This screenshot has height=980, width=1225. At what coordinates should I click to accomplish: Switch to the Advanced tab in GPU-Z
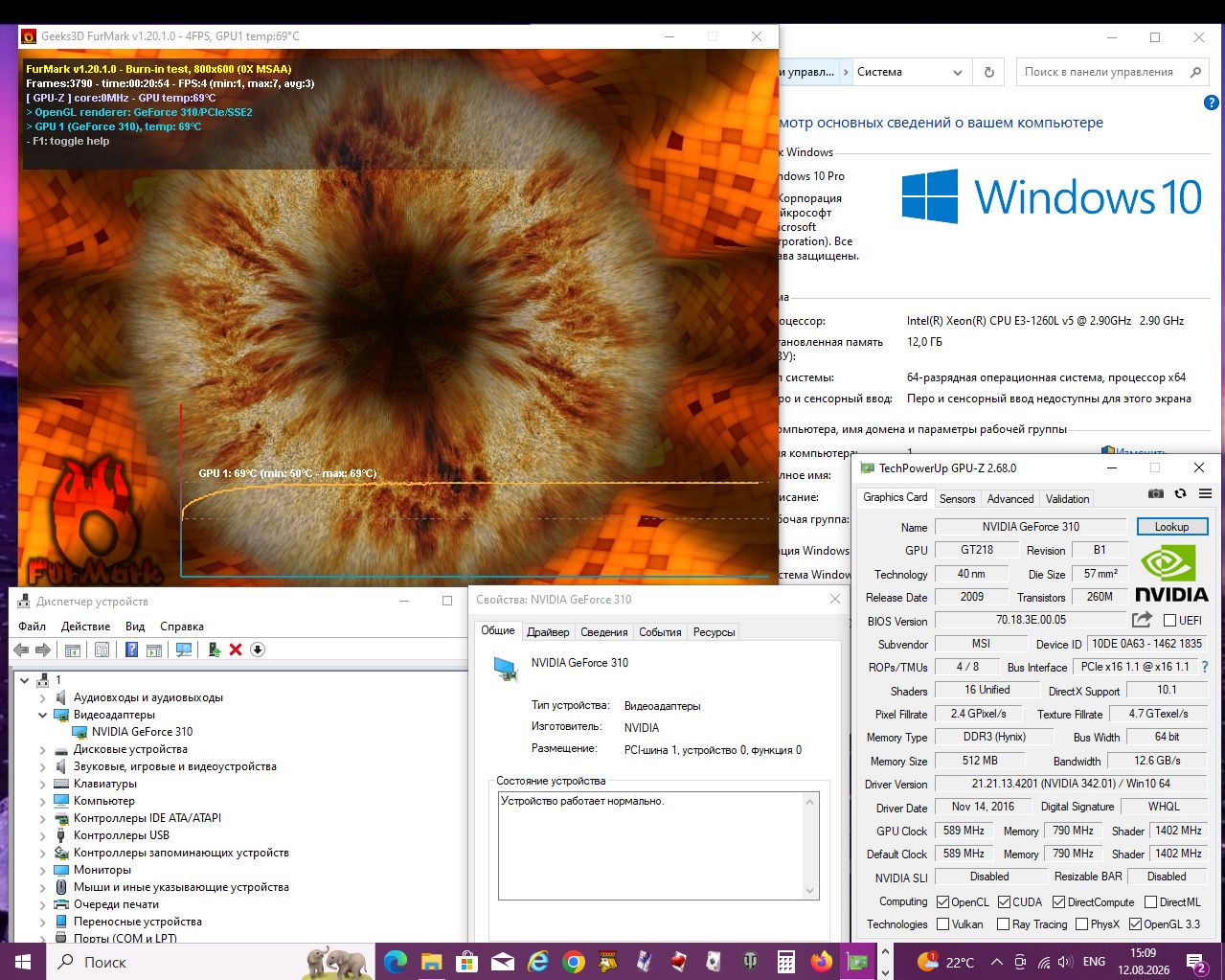(x=1010, y=498)
